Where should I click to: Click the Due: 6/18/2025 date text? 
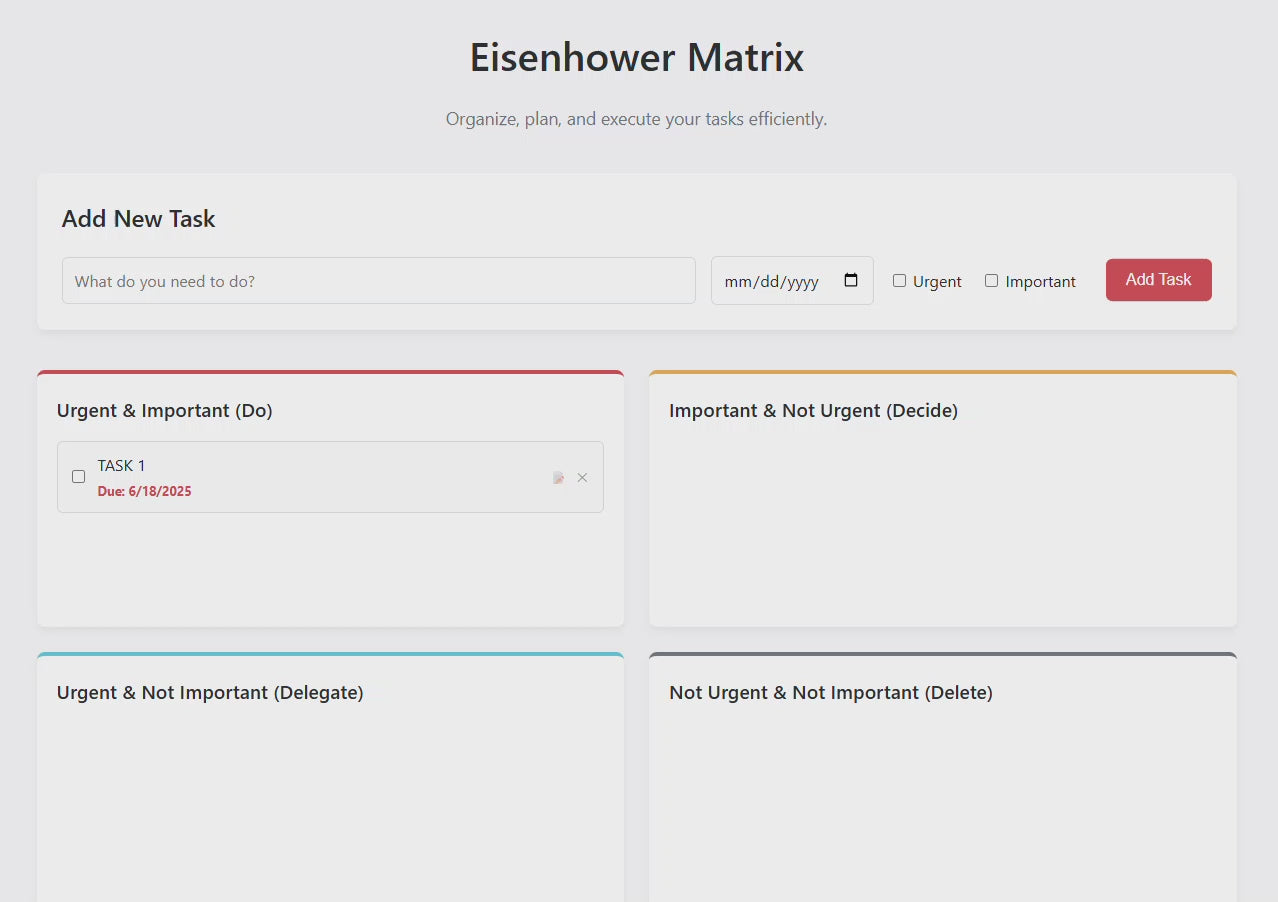point(144,491)
